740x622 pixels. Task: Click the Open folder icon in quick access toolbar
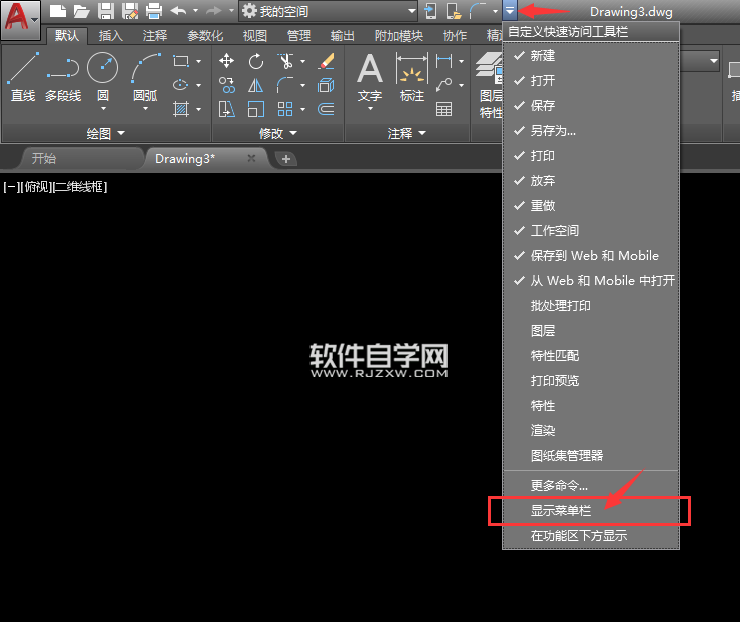81,11
